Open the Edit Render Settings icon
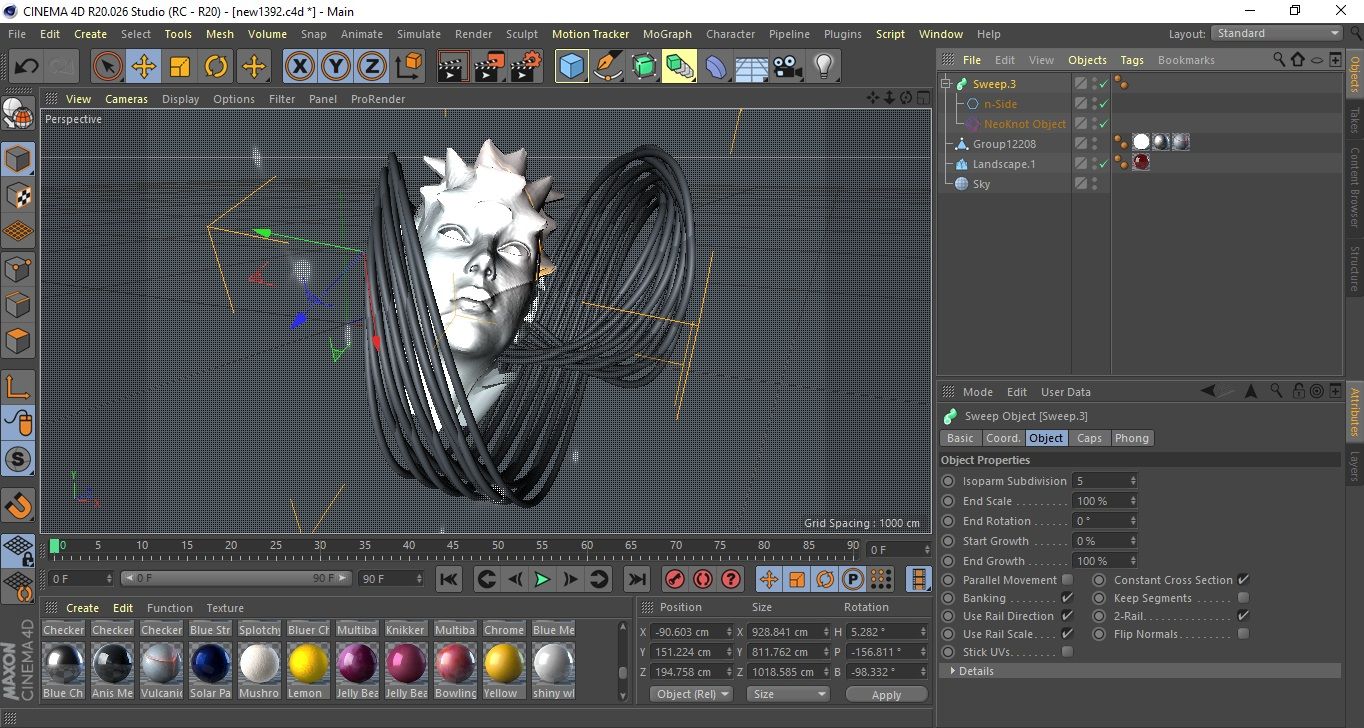Viewport: 1364px width, 728px height. [x=526, y=67]
